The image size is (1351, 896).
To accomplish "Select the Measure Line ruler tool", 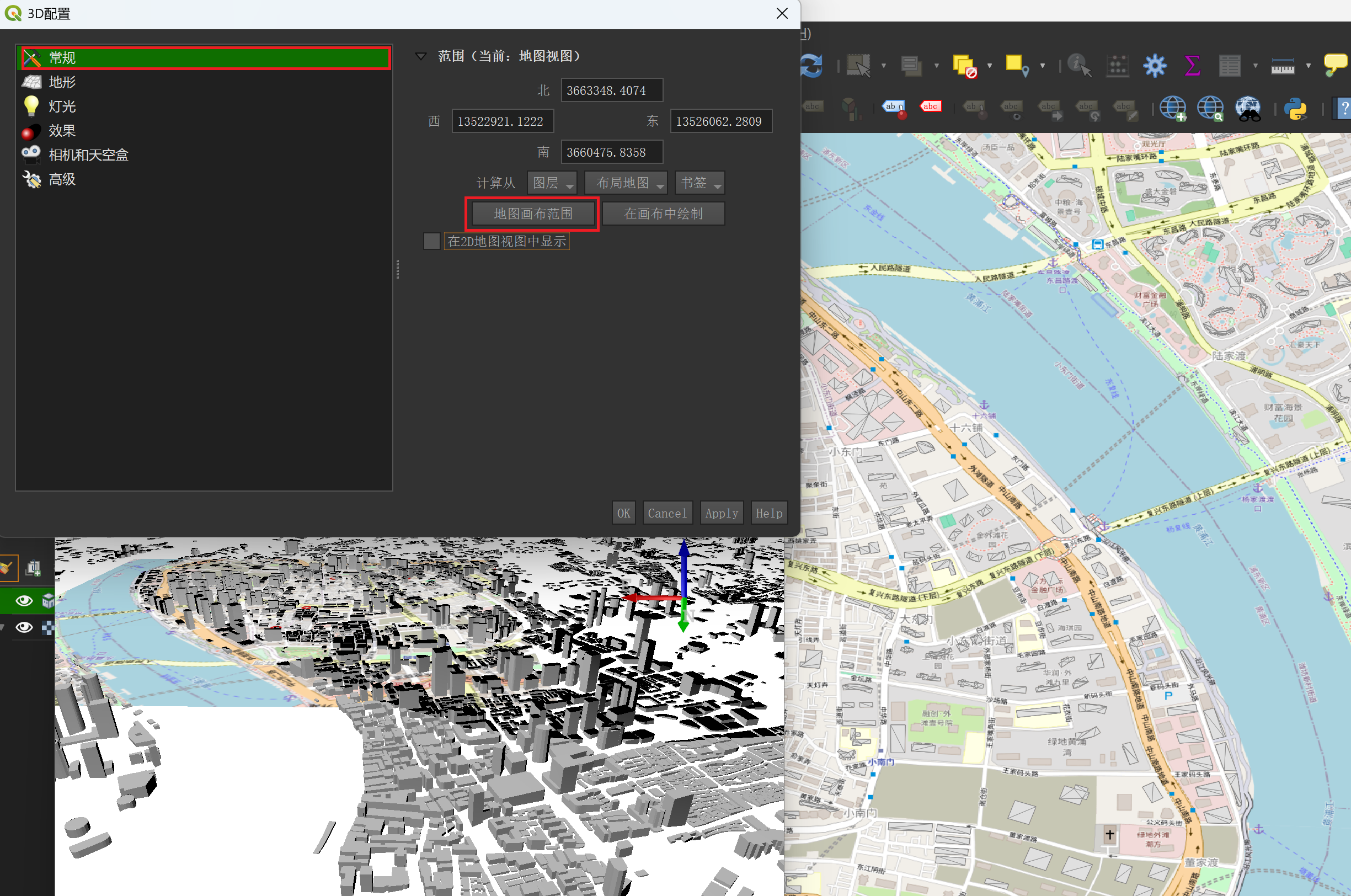I will pyautogui.click(x=1283, y=66).
